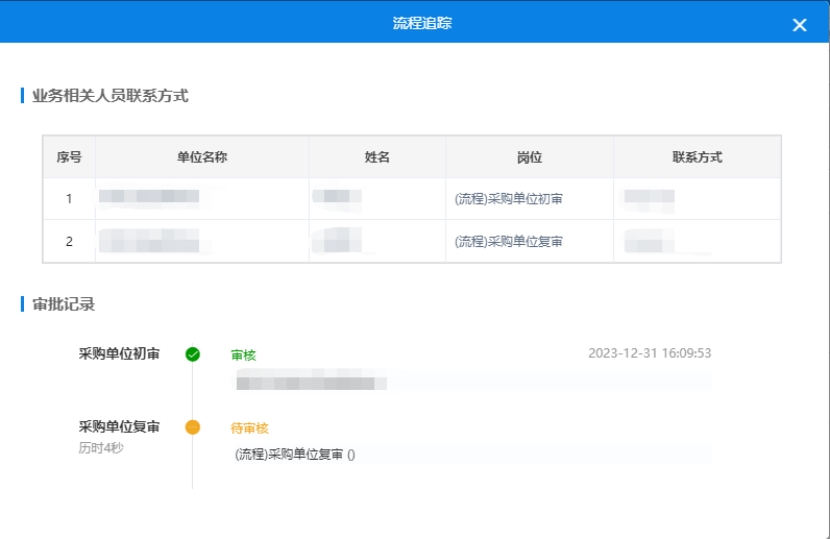830x539 pixels.
Task: Click the green 审核 status label
Action: [244, 355]
